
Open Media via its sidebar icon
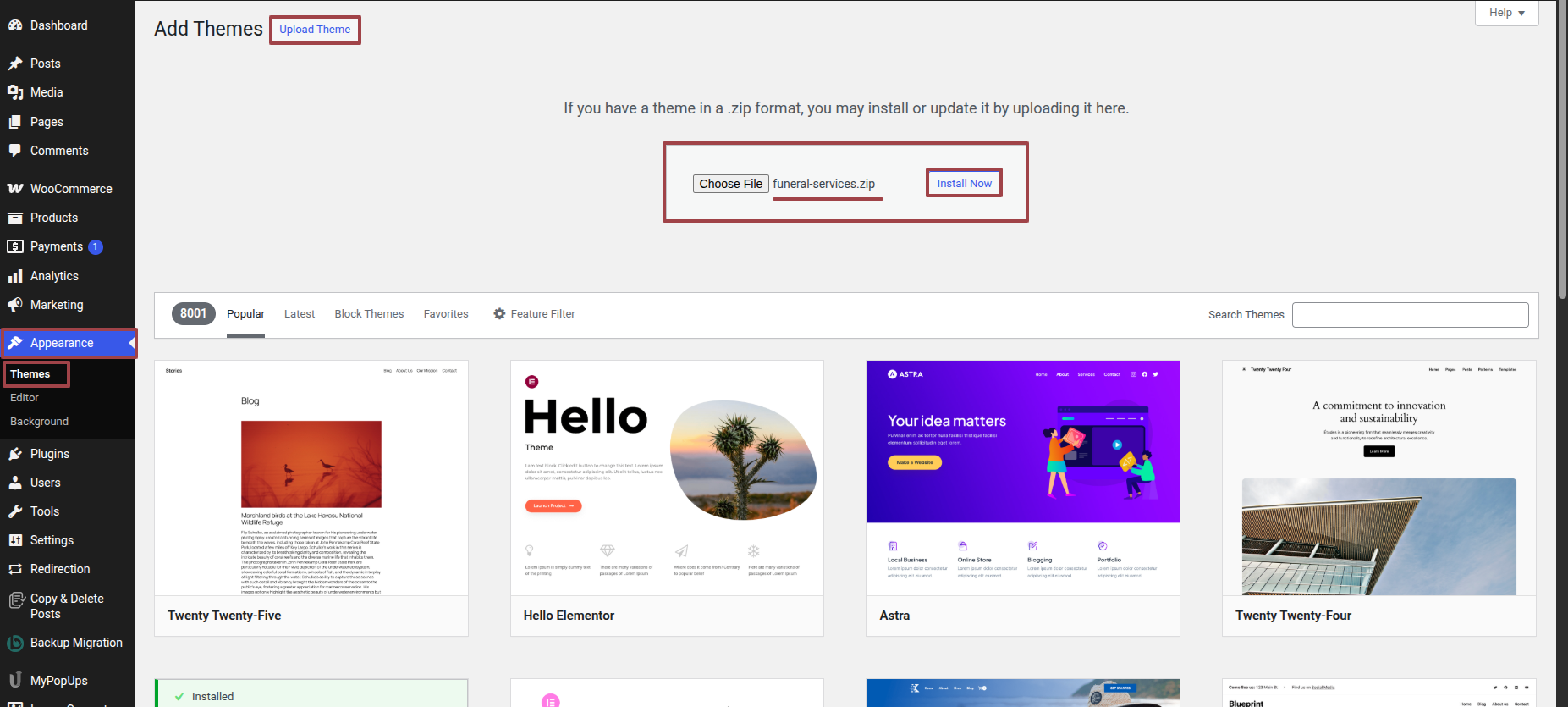tap(15, 92)
